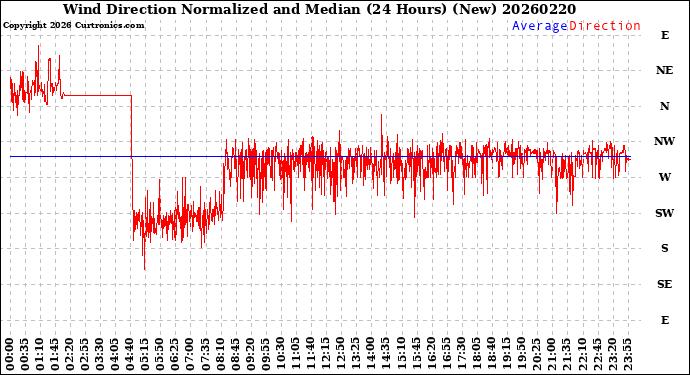Screen dimensions: 690x375
Task: Click the 22:10 time axis label
Action: coord(583,355)
